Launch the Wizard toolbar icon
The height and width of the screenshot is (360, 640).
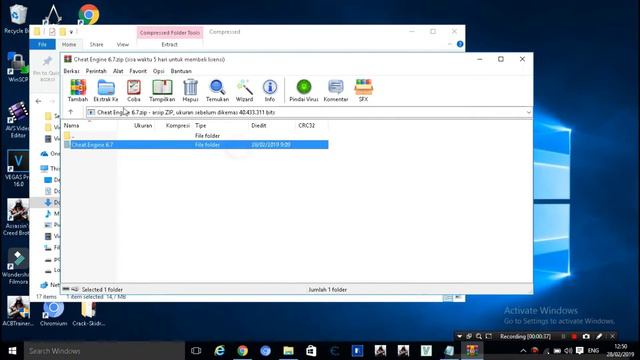244,91
